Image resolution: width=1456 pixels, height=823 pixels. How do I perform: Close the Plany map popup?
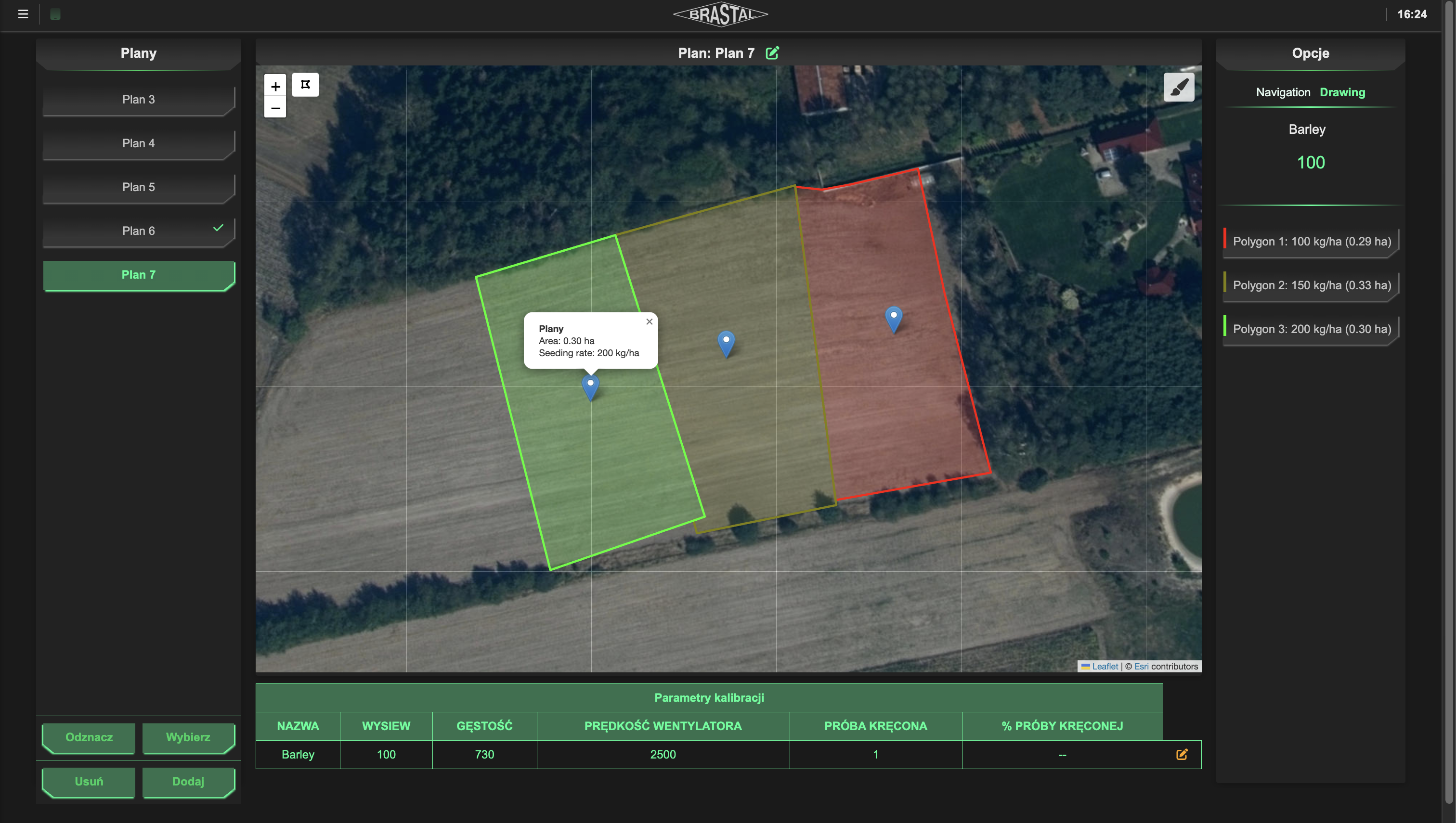tap(649, 321)
